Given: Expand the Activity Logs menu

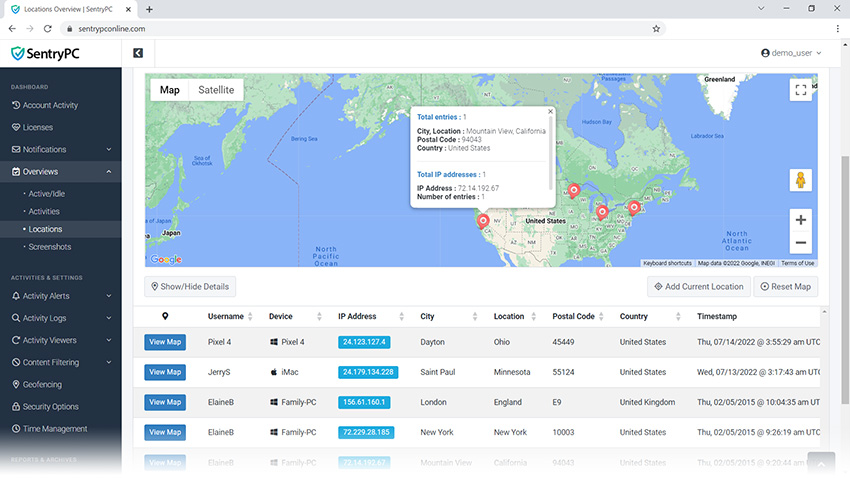Looking at the screenshot, I should click(x=60, y=318).
